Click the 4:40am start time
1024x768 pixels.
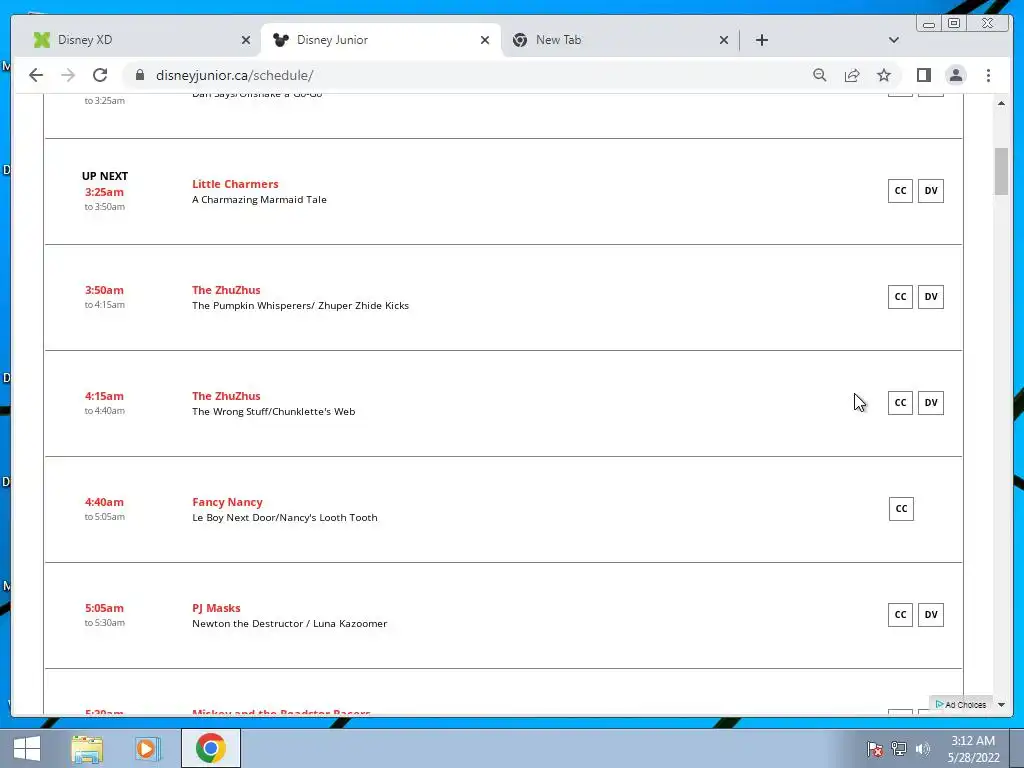[104, 502]
